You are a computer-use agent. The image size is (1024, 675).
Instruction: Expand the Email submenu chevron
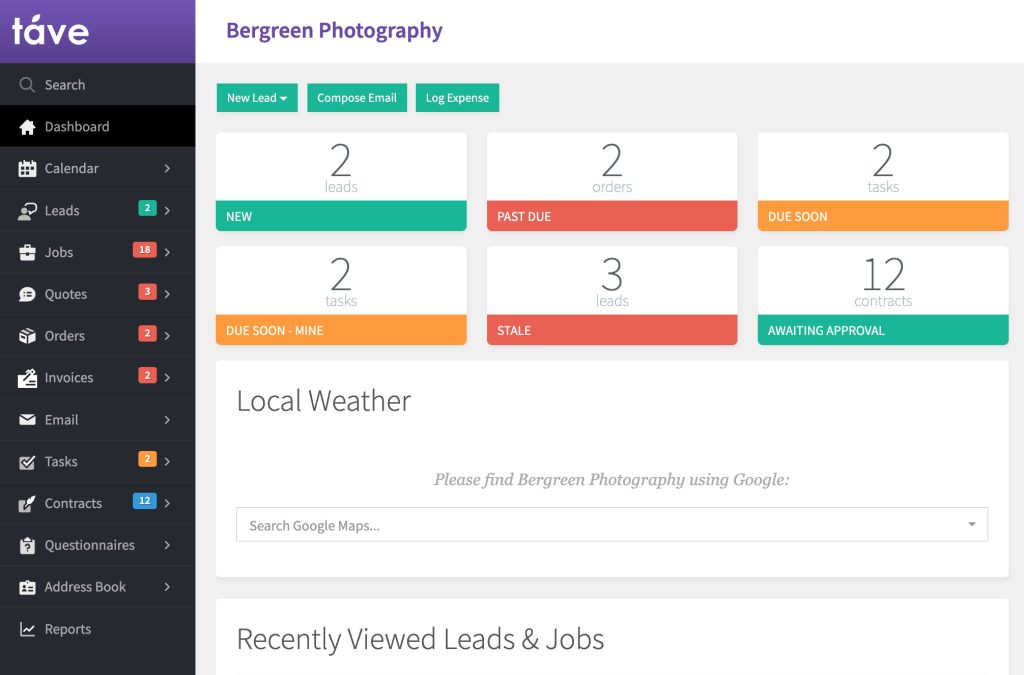tap(167, 420)
